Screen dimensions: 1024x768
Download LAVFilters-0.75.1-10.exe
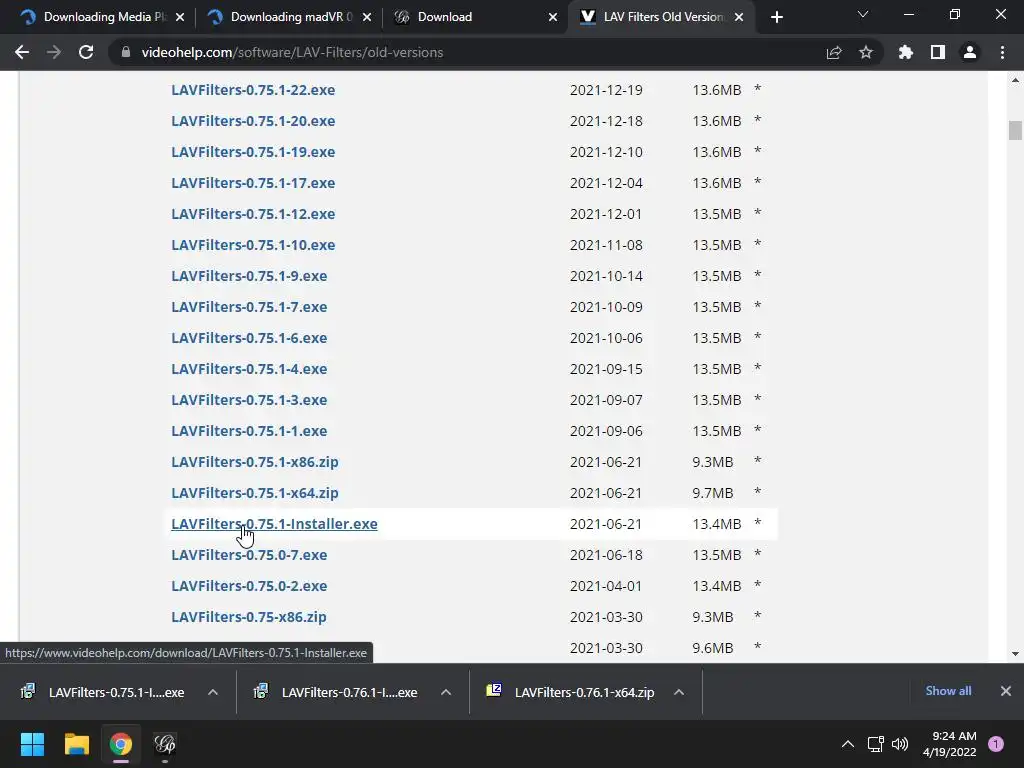[253, 245]
